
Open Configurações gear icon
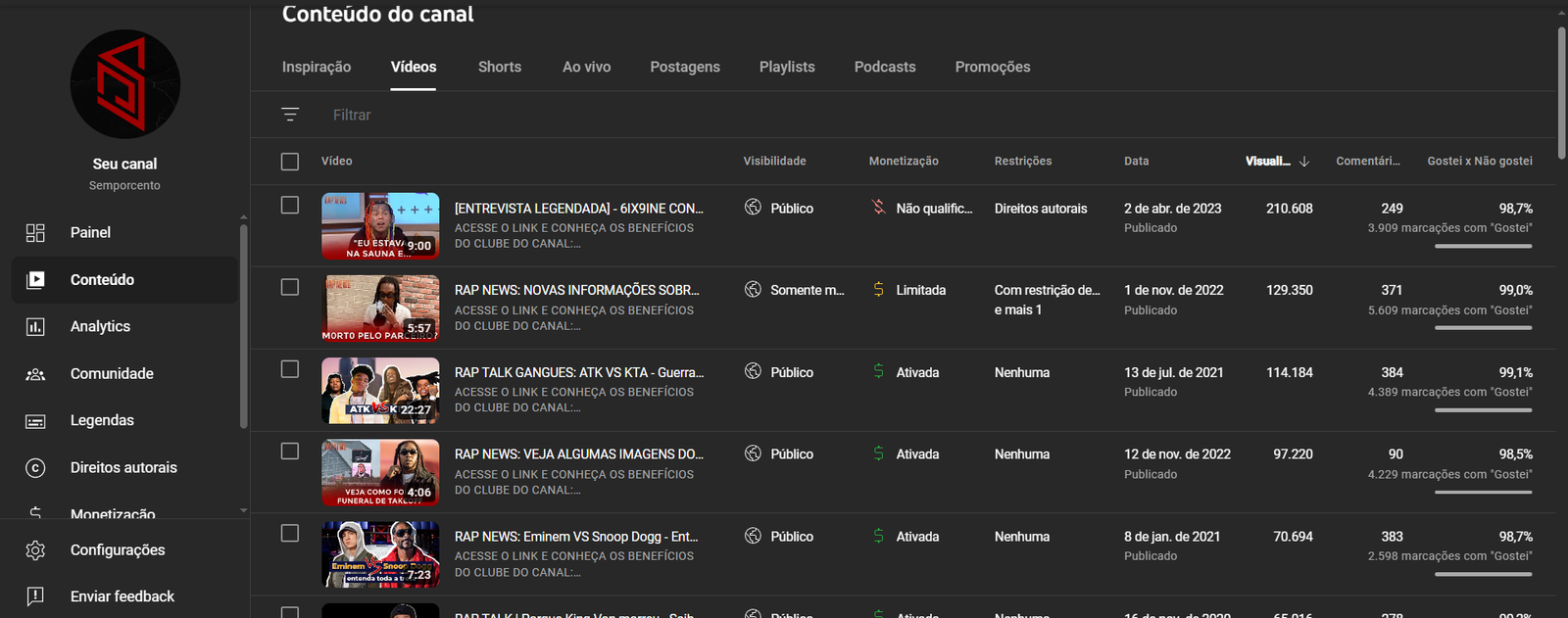(35, 550)
